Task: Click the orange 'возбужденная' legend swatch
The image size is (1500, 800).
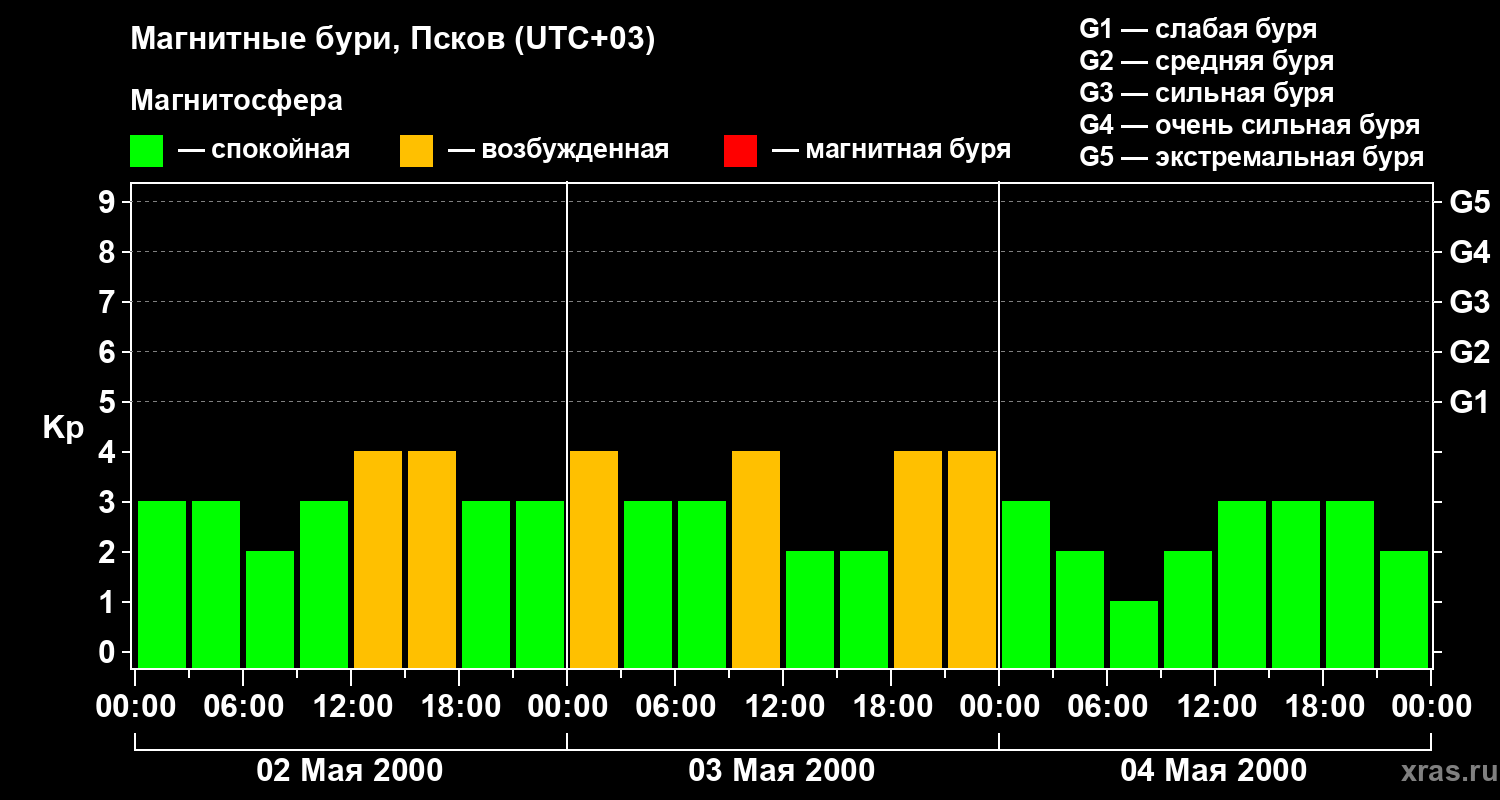Action: click(x=416, y=151)
